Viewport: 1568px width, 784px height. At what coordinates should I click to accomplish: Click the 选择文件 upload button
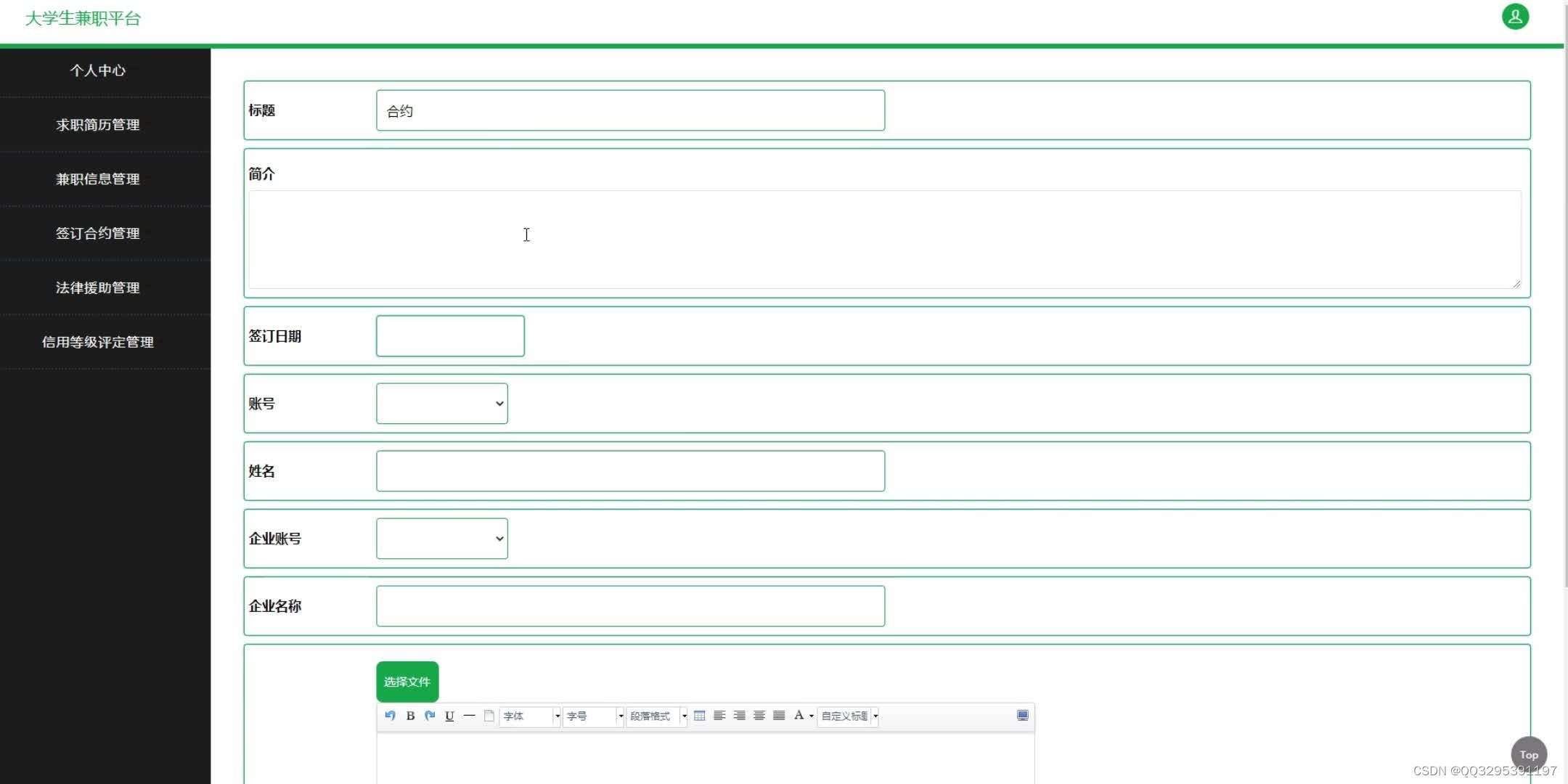(407, 681)
